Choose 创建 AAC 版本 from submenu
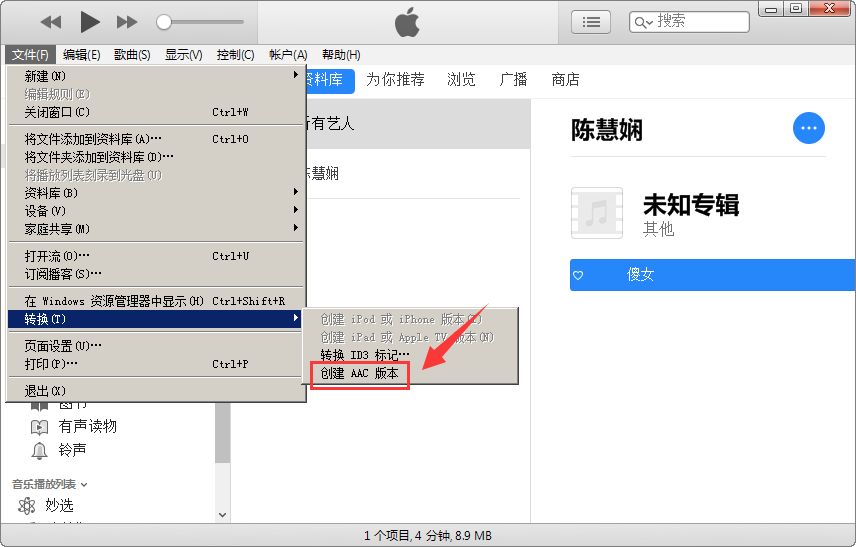Image resolution: width=856 pixels, height=547 pixels. [359, 373]
